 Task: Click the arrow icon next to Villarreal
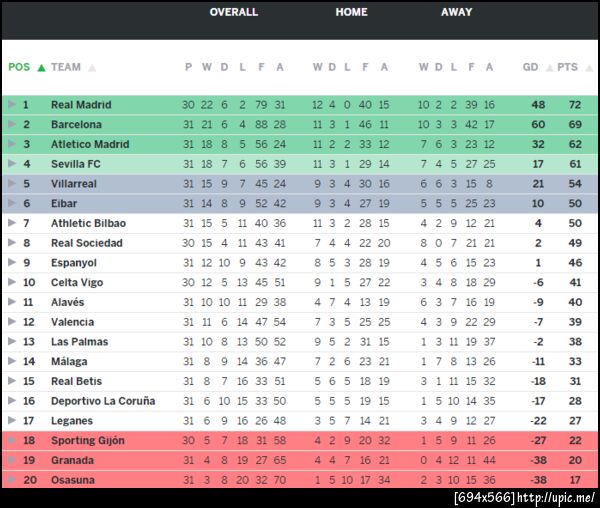12,184
